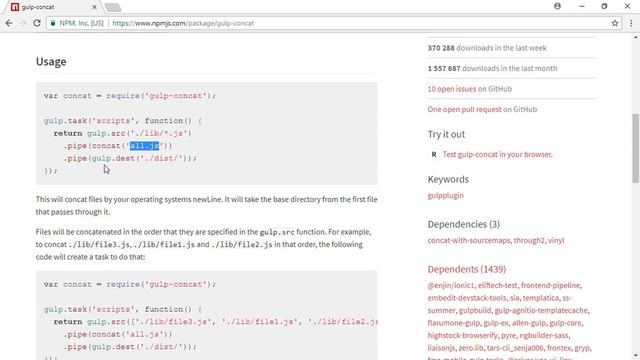This screenshot has width=640, height=360.
Task: Click the R icon beside Try it out
Action: click(434, 154)
